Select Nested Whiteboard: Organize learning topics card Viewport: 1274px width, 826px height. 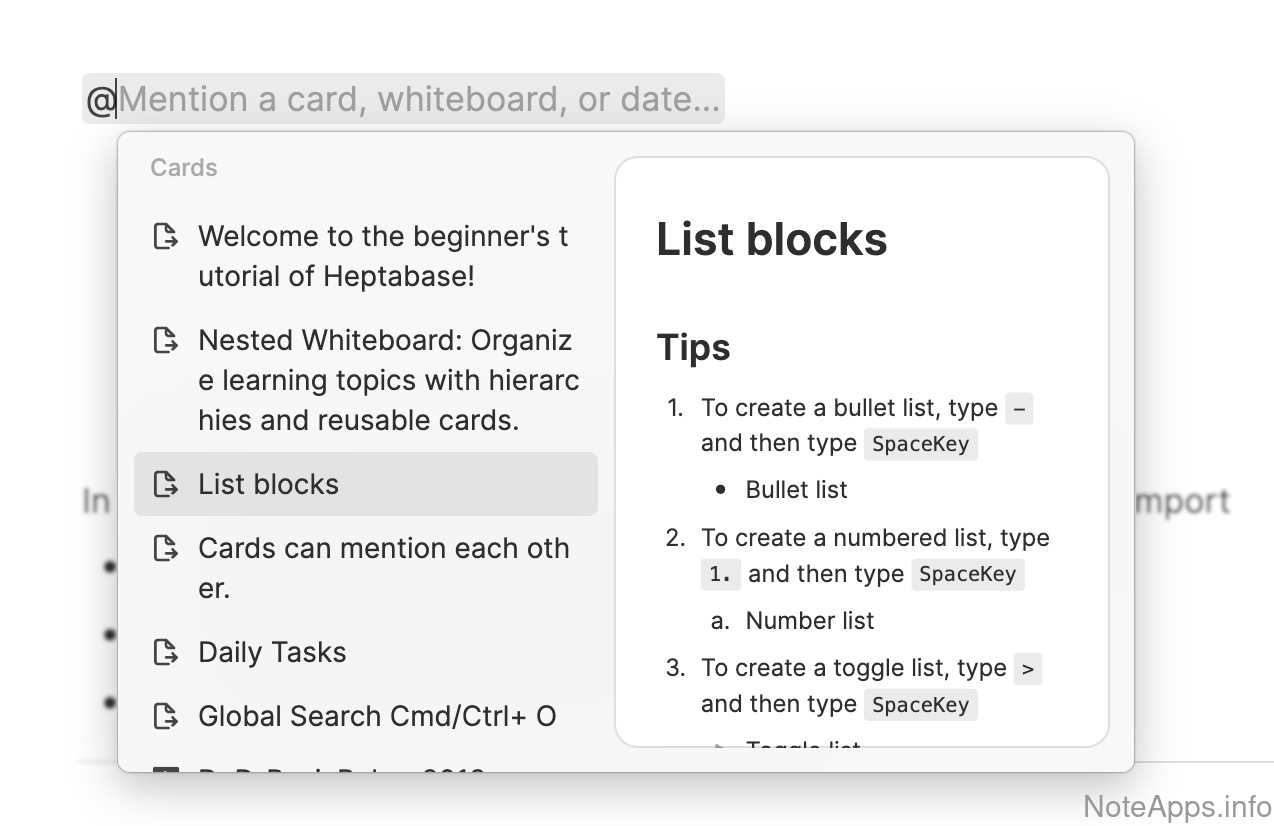click(388, 381)
